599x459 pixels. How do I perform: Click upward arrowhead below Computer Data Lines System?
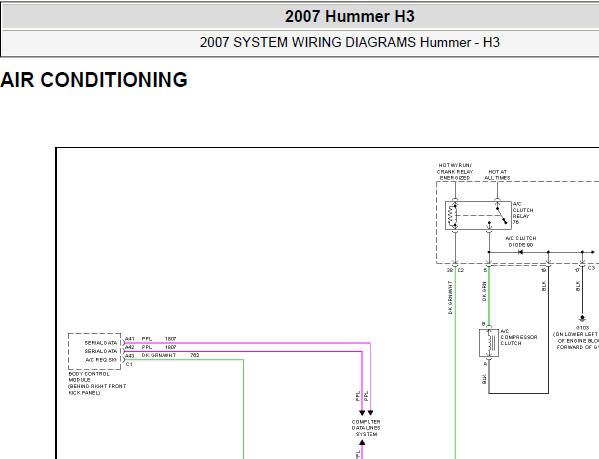click(x=362, y=443)
